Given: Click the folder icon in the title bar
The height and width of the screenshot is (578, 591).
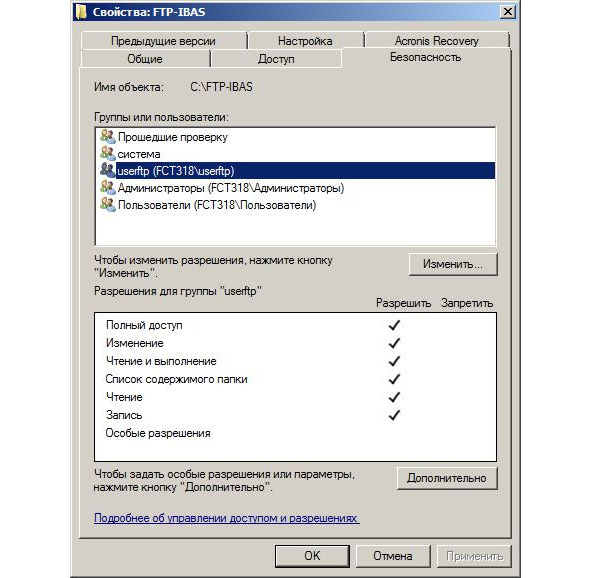Looking at the screenshot, I should 81,12.
